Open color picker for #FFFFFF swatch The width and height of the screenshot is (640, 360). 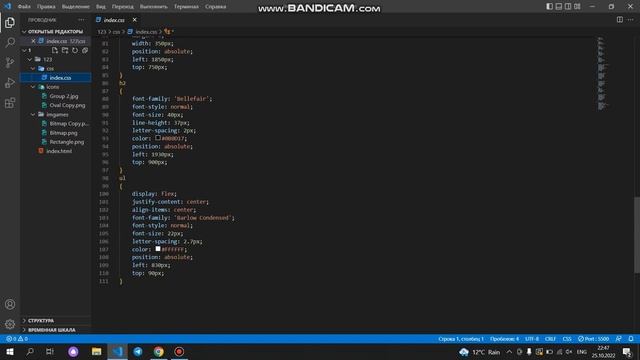[158, 249]
